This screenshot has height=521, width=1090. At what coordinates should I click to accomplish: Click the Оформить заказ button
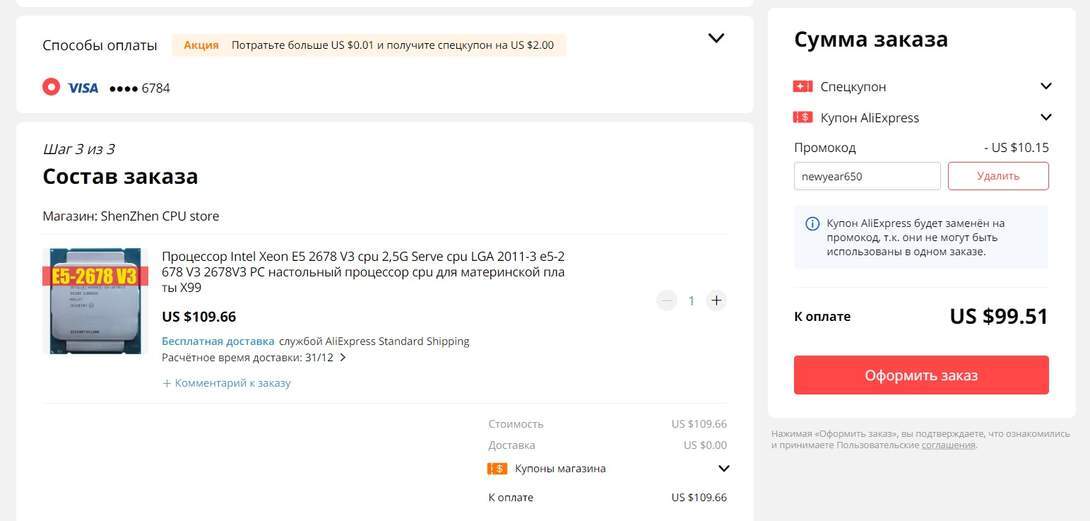[921, 375]
